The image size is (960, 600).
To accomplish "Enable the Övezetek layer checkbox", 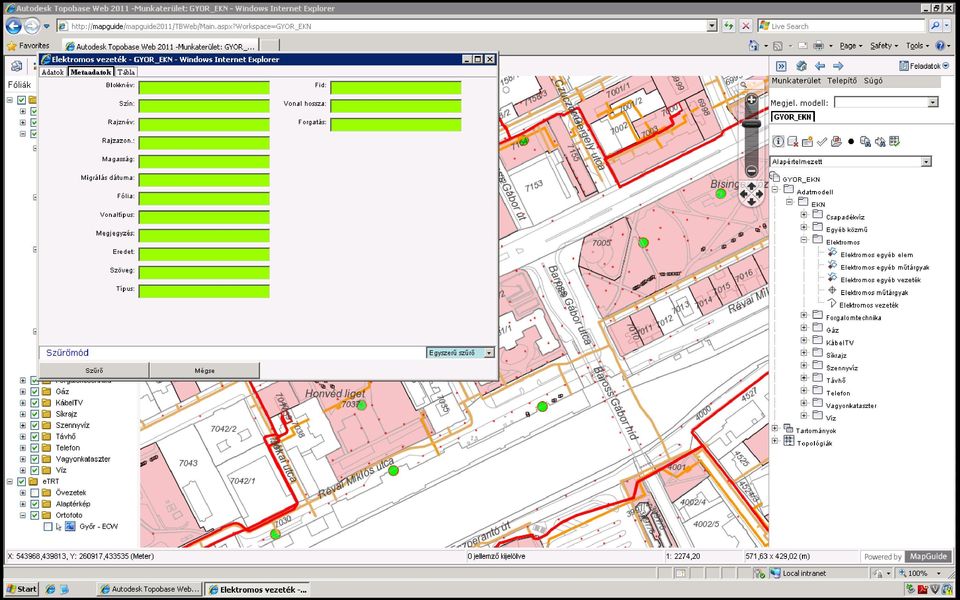I will (34, 493).
